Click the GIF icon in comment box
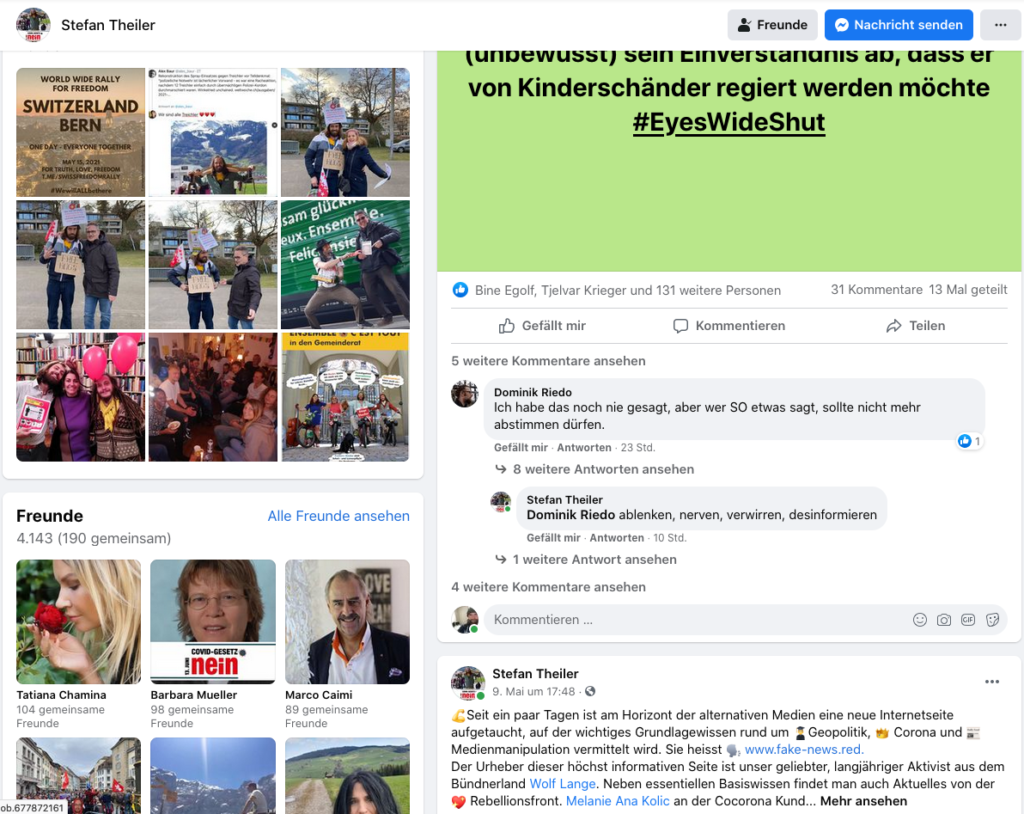Screen dimensions: 1024x814 click(968, 620)
